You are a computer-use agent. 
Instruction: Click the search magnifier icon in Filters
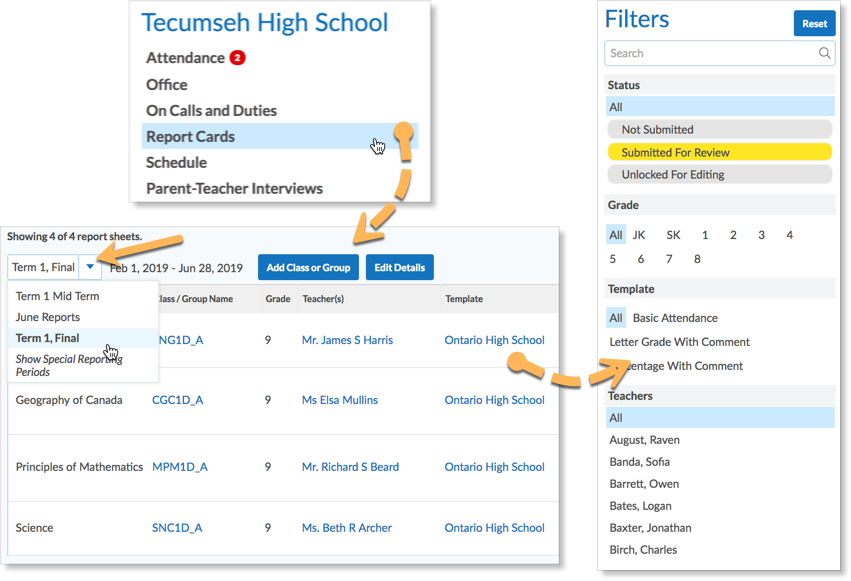click(824, 54)
